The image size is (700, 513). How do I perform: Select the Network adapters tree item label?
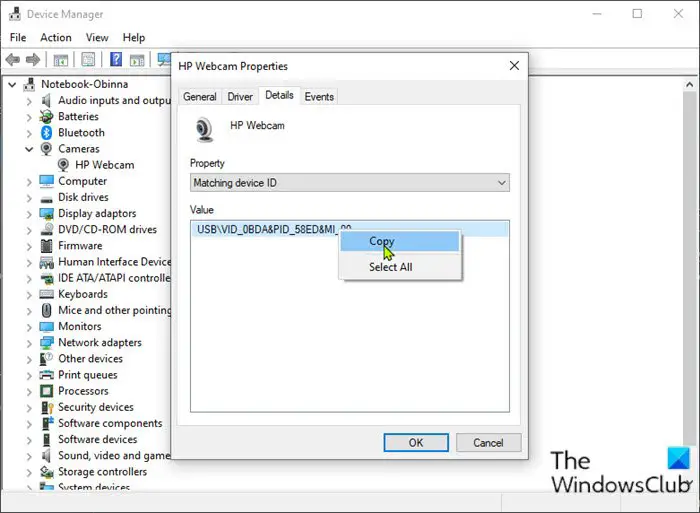pyautogui.click(x=100, y=342)
